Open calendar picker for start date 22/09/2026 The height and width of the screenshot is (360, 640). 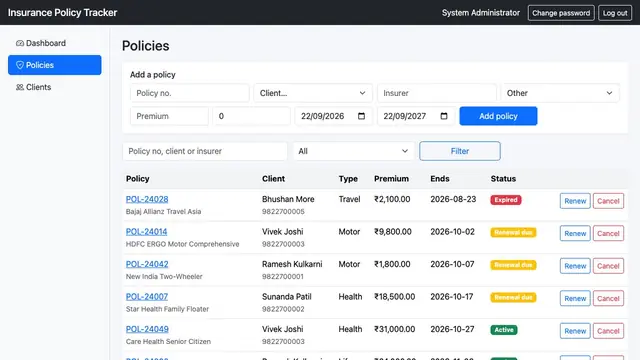[361, 116]
